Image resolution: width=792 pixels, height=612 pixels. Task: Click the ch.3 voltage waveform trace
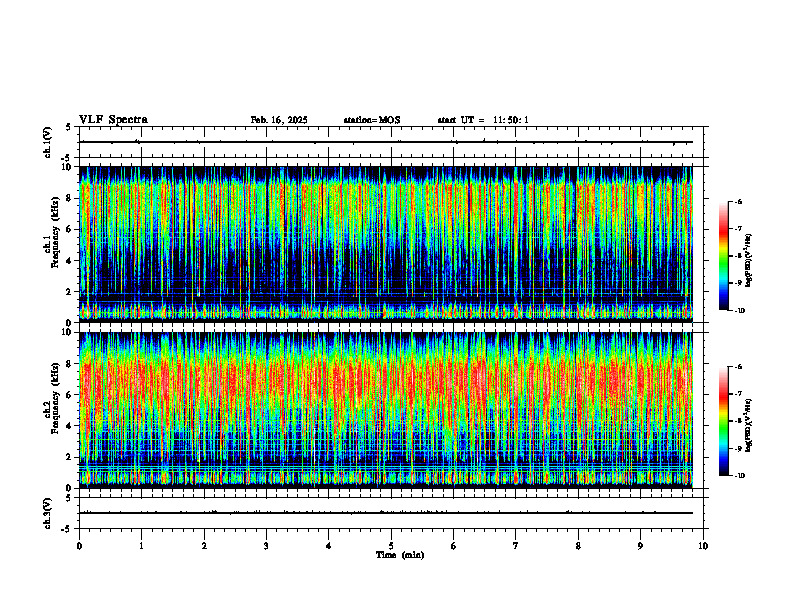coord(386,513)
